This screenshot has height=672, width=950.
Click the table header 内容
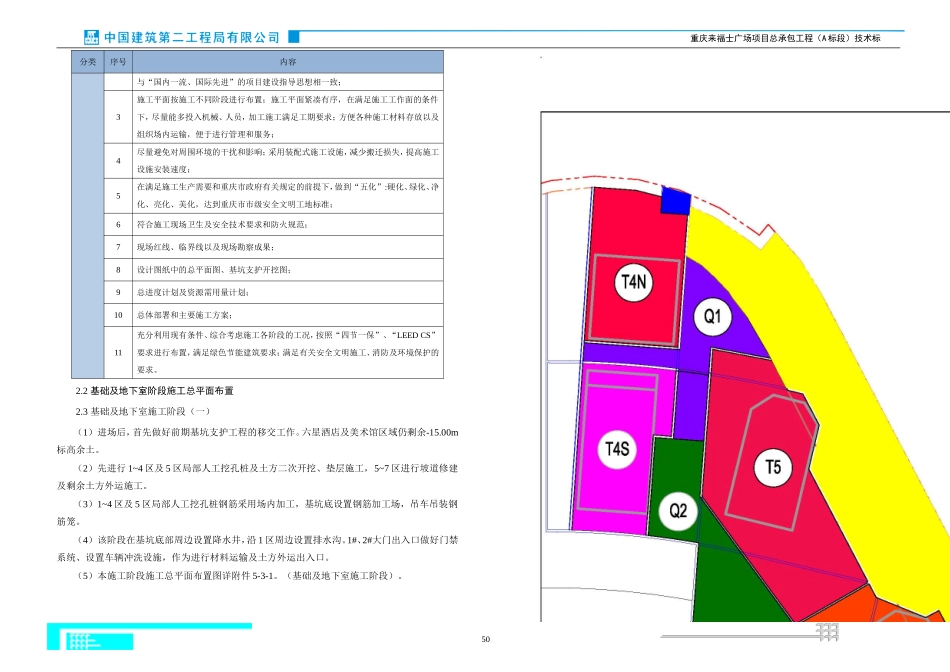(288, 62)
